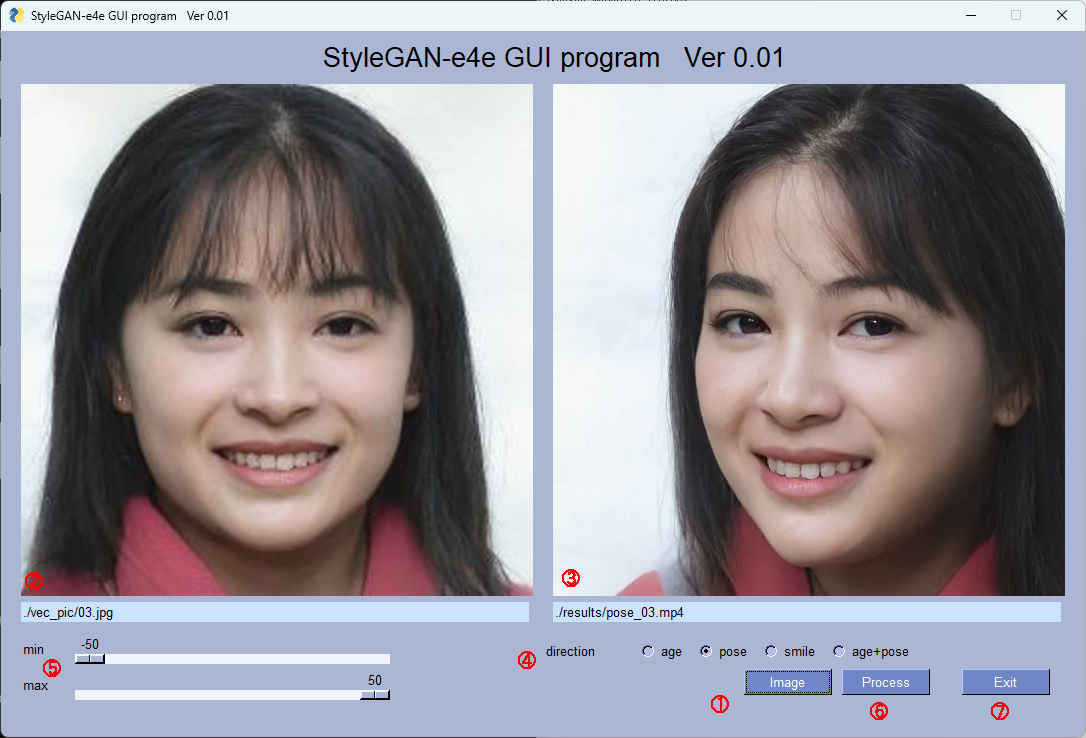Click the ./results/pose_03.mp4 path field
The height and width of the screenshot is (738, 1086).
pyautogui.click(x=807, y=612)
